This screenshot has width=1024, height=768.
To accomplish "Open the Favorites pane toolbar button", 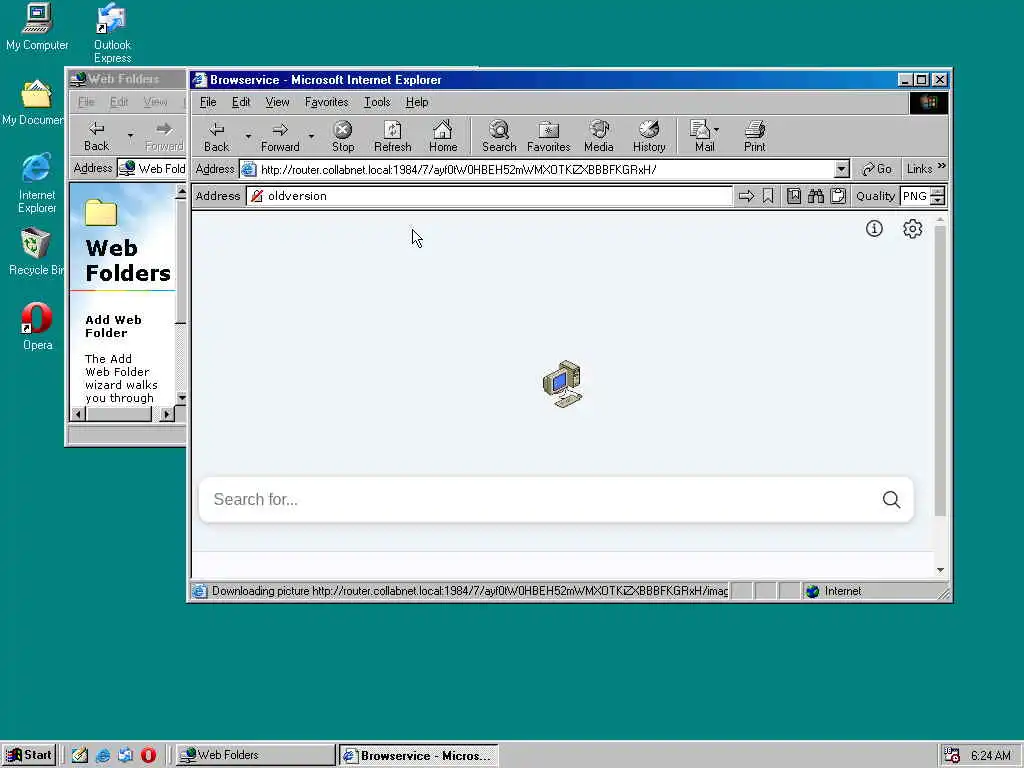I will pyautogui.click(x=549, y=136).
